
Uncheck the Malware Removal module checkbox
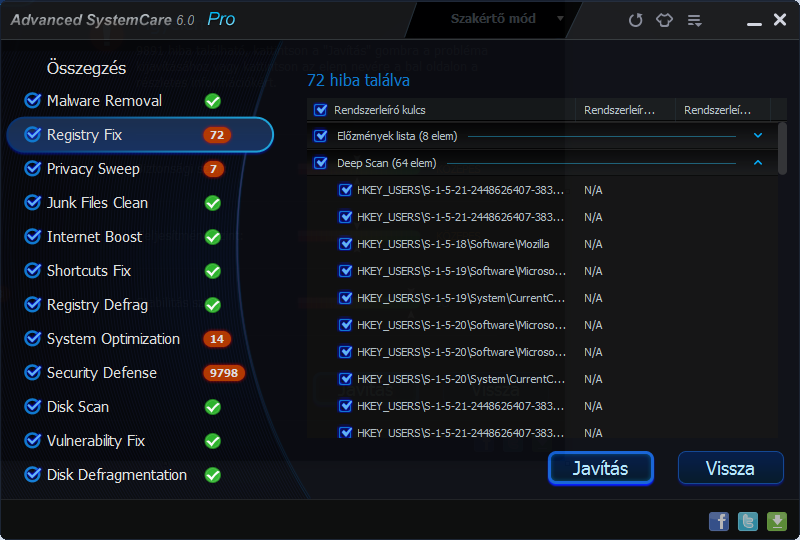coord(33,101)
